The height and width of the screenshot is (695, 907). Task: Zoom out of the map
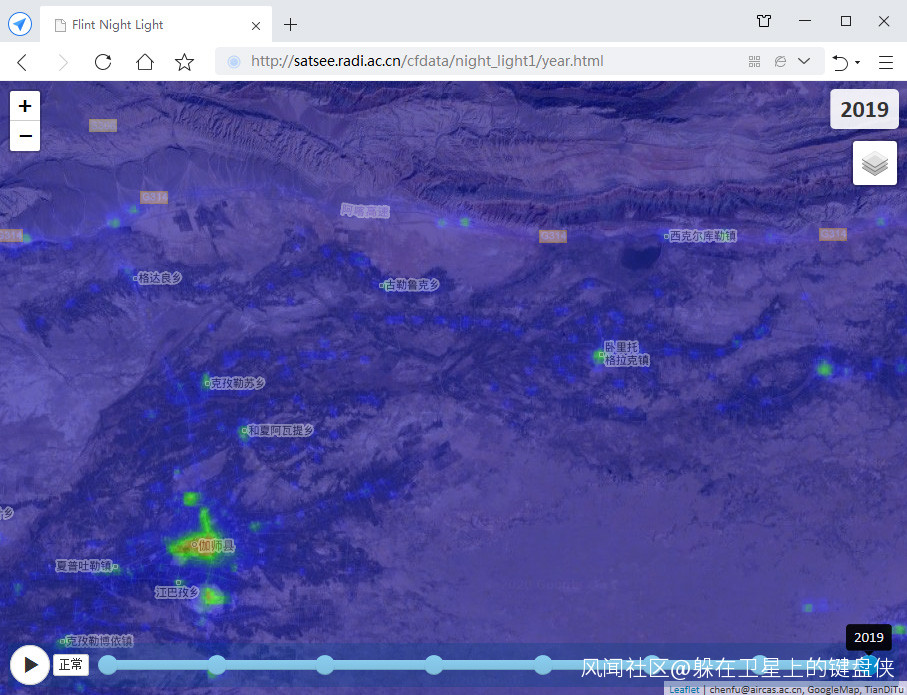point(25,136)
